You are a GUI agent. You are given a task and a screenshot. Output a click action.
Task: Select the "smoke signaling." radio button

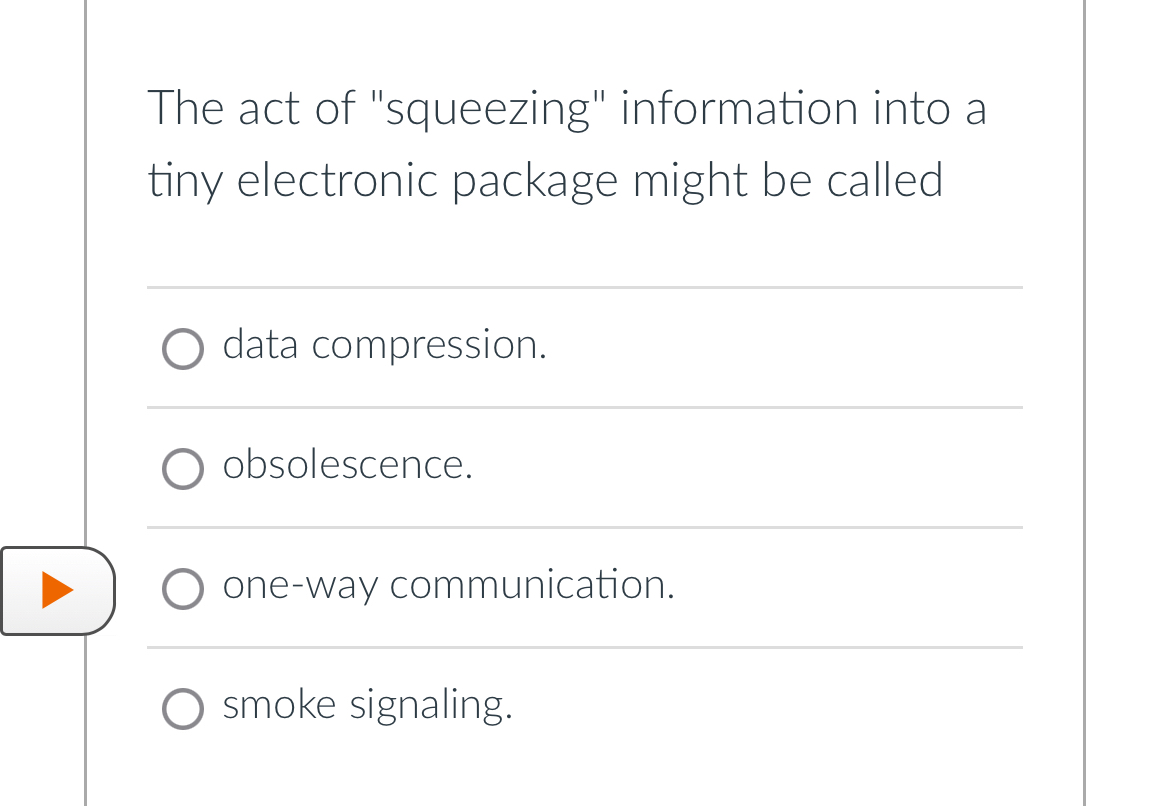pyautogui.click(x=183, y=709)
